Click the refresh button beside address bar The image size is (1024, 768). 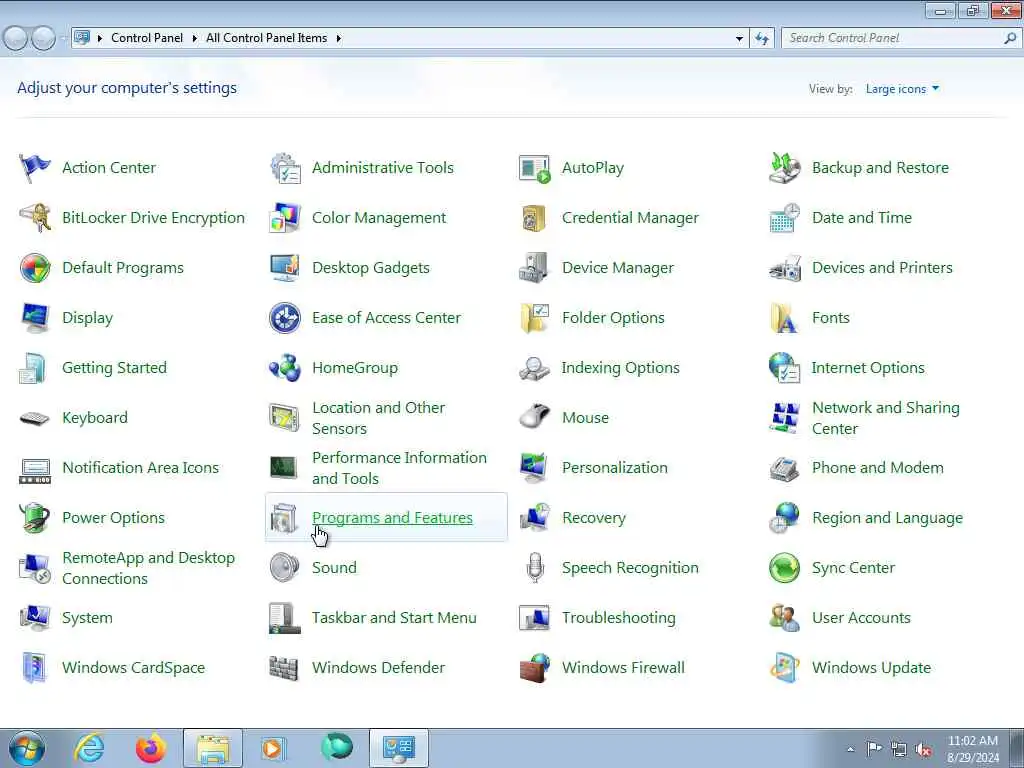point(761,39)
